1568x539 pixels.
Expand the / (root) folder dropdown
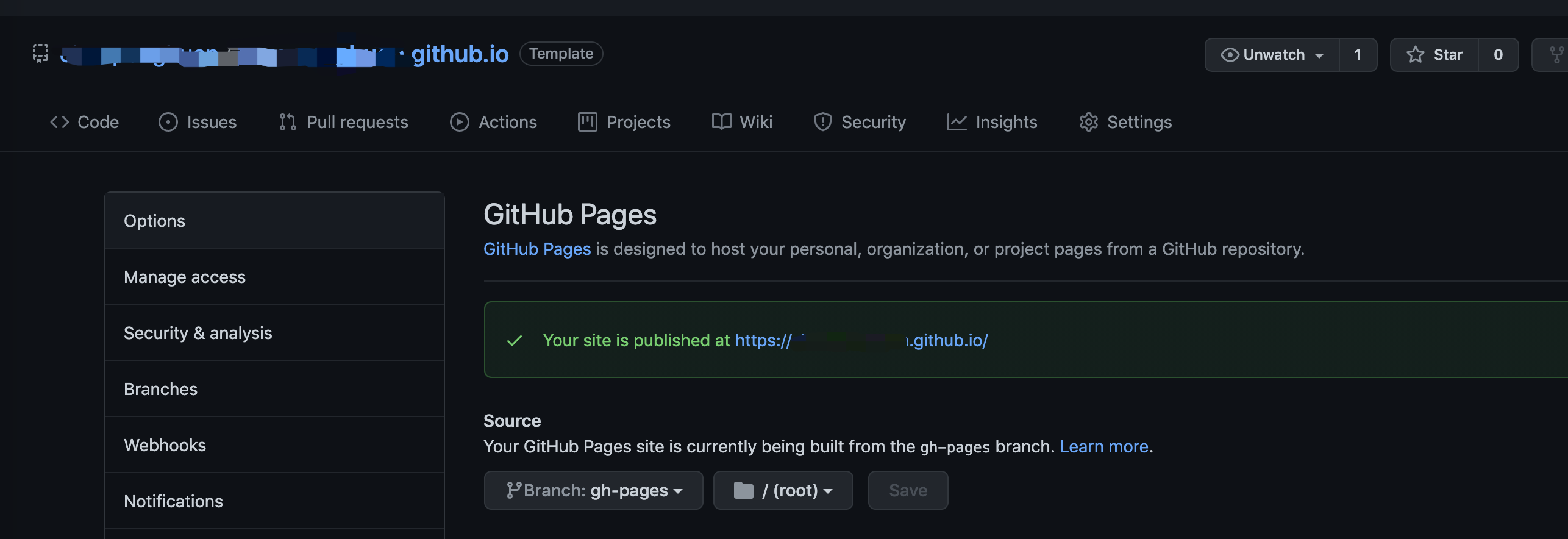coord(783,490)
